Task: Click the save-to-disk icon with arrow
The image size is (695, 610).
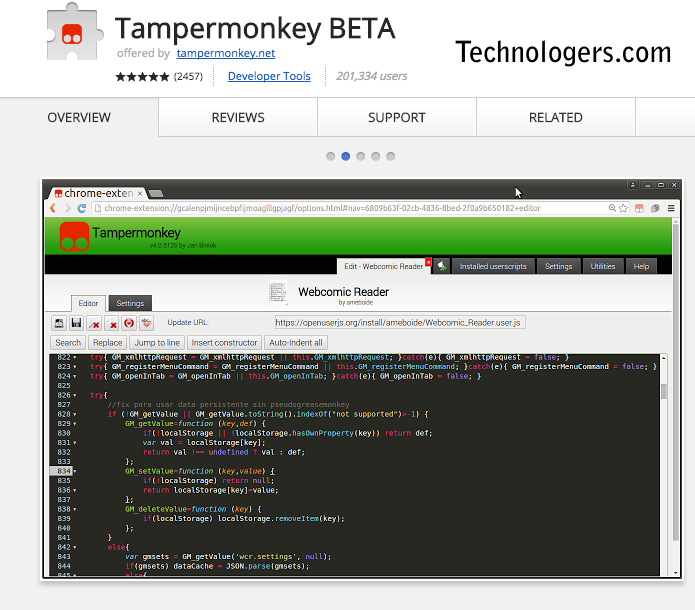Action: click(x=59, y=323)
